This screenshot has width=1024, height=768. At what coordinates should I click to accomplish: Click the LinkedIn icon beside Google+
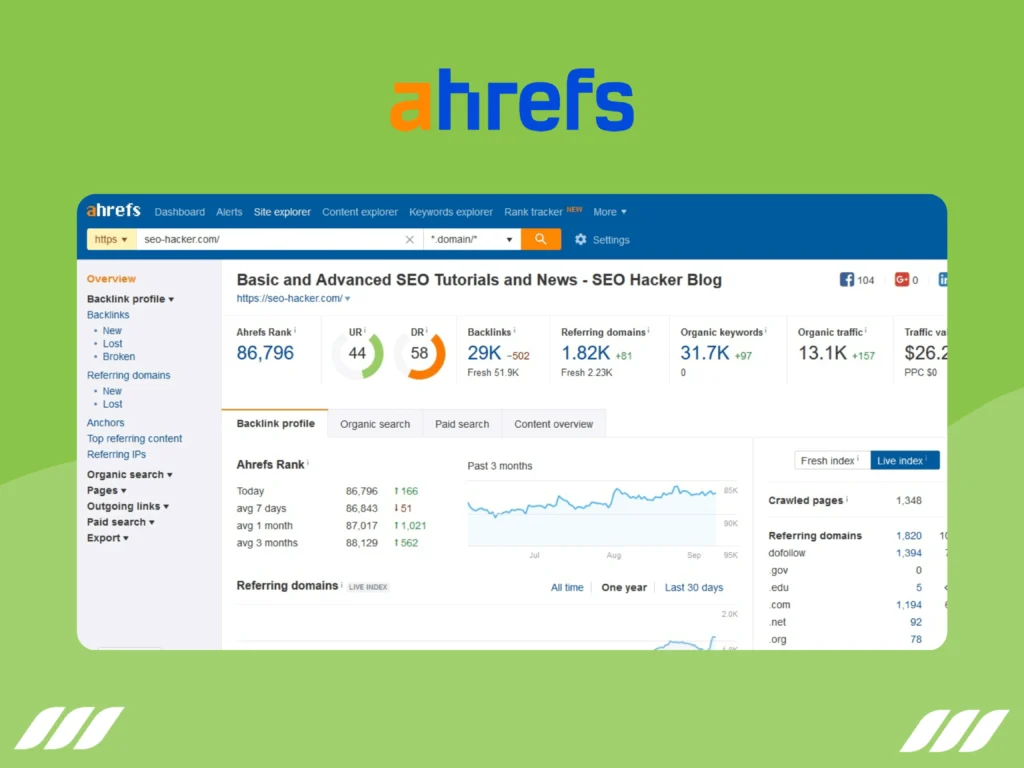point(941,280)
